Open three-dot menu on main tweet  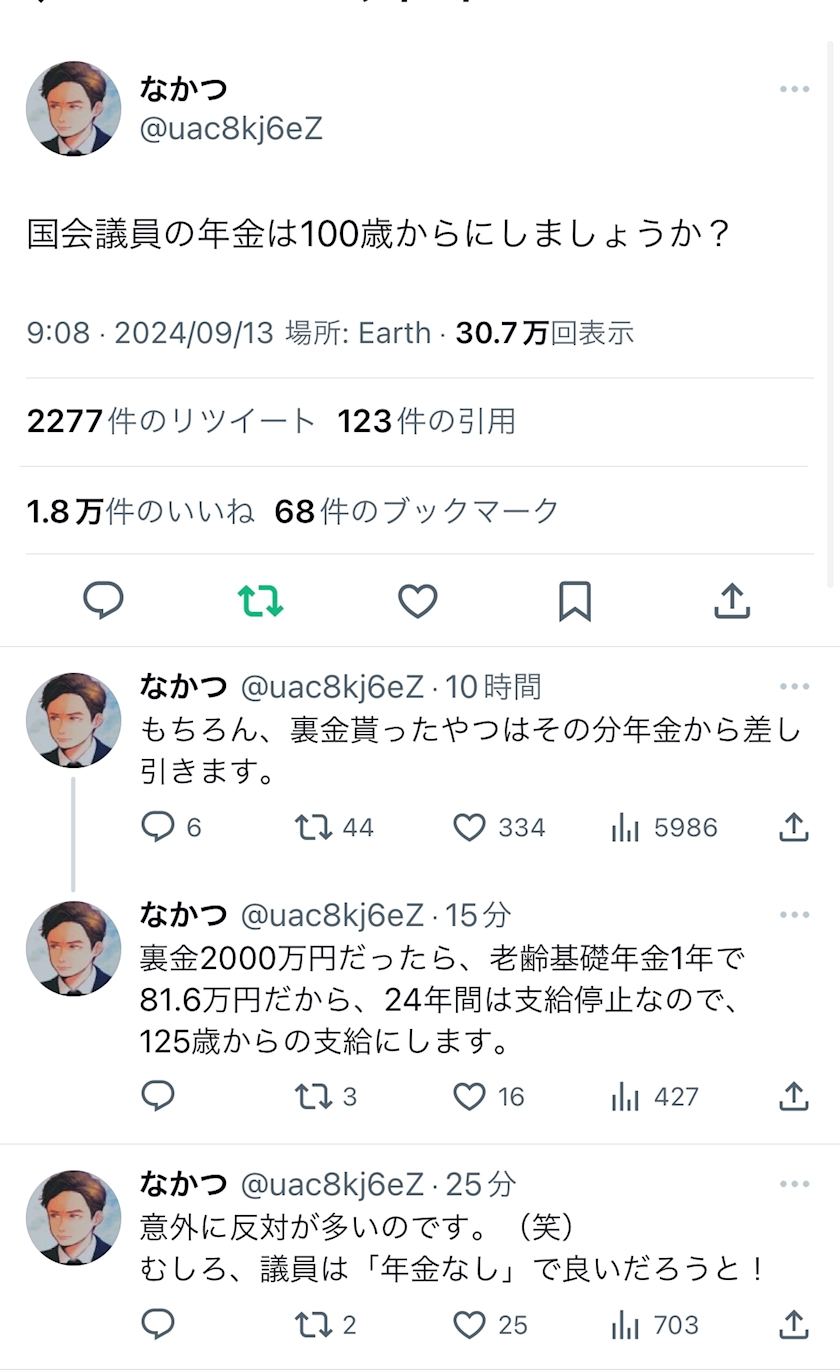pyautogui.click(x=795, y=89)
